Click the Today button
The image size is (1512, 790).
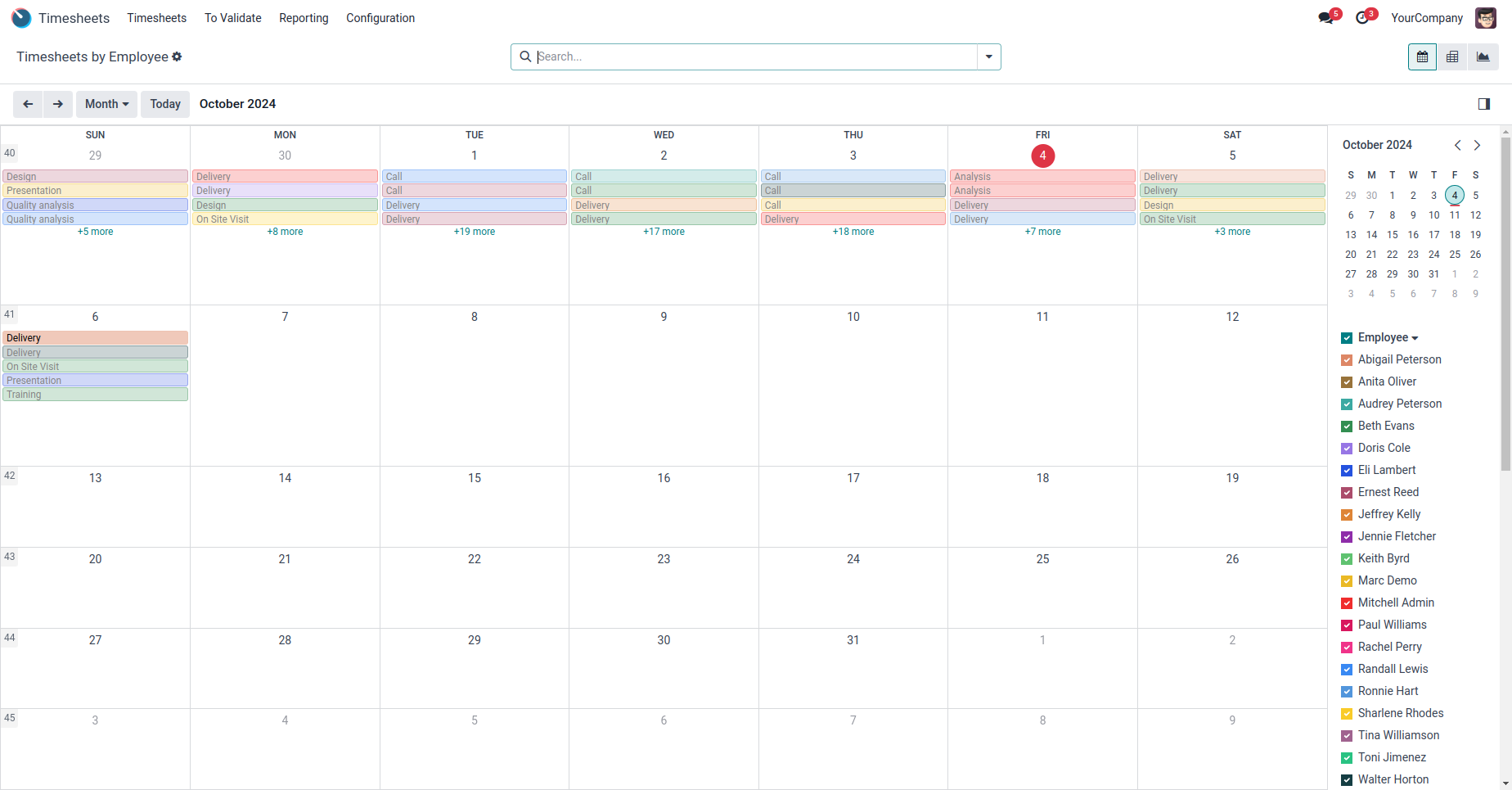[165, 104]
